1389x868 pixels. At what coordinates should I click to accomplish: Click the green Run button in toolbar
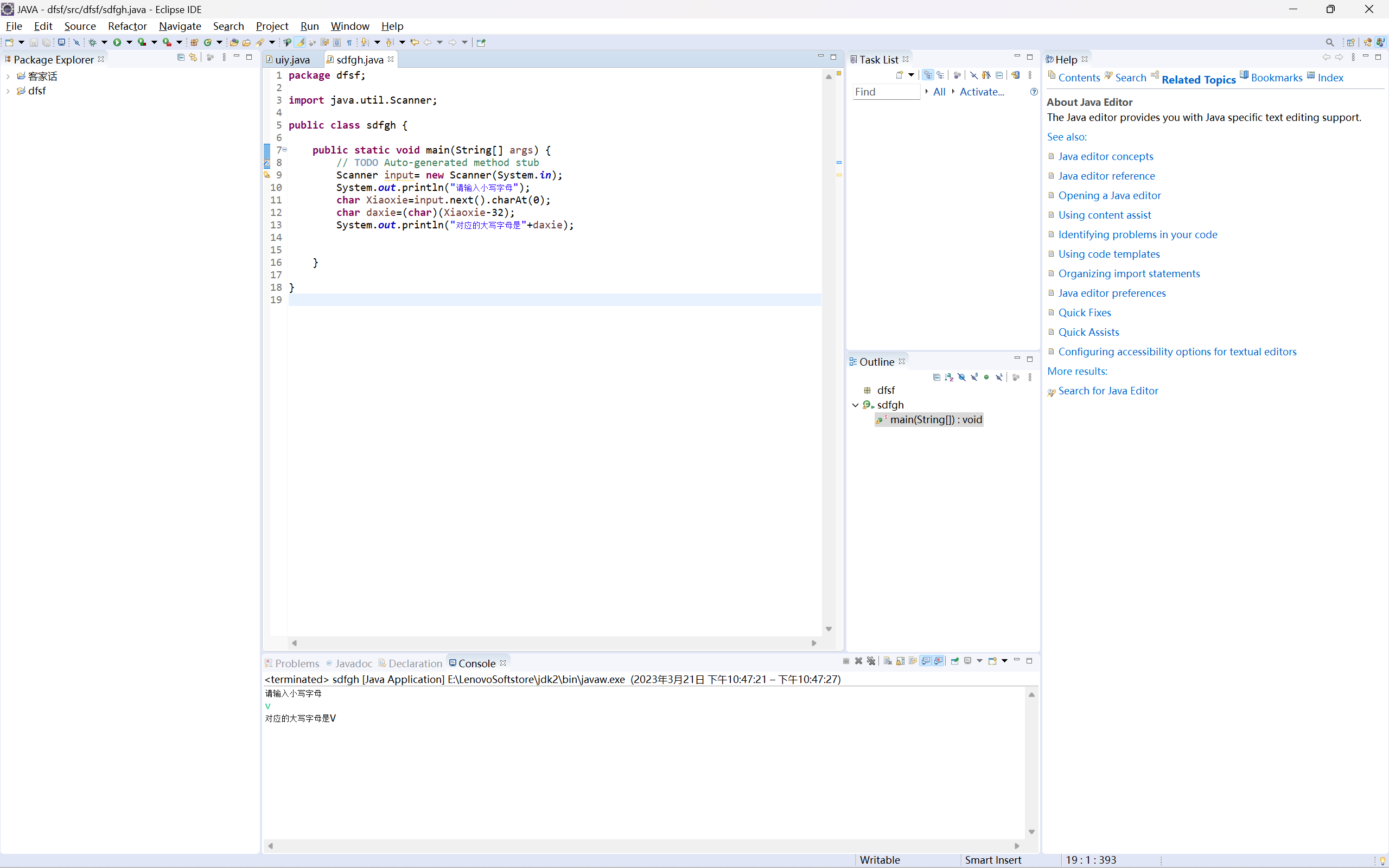point(117,42)
